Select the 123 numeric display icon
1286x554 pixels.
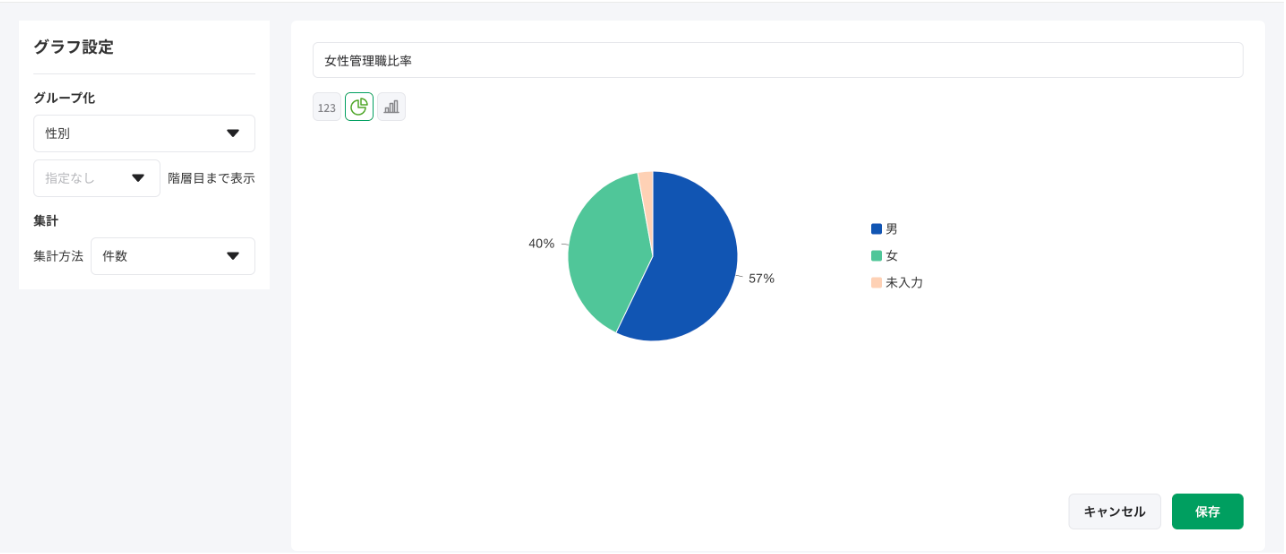point(327,107)
